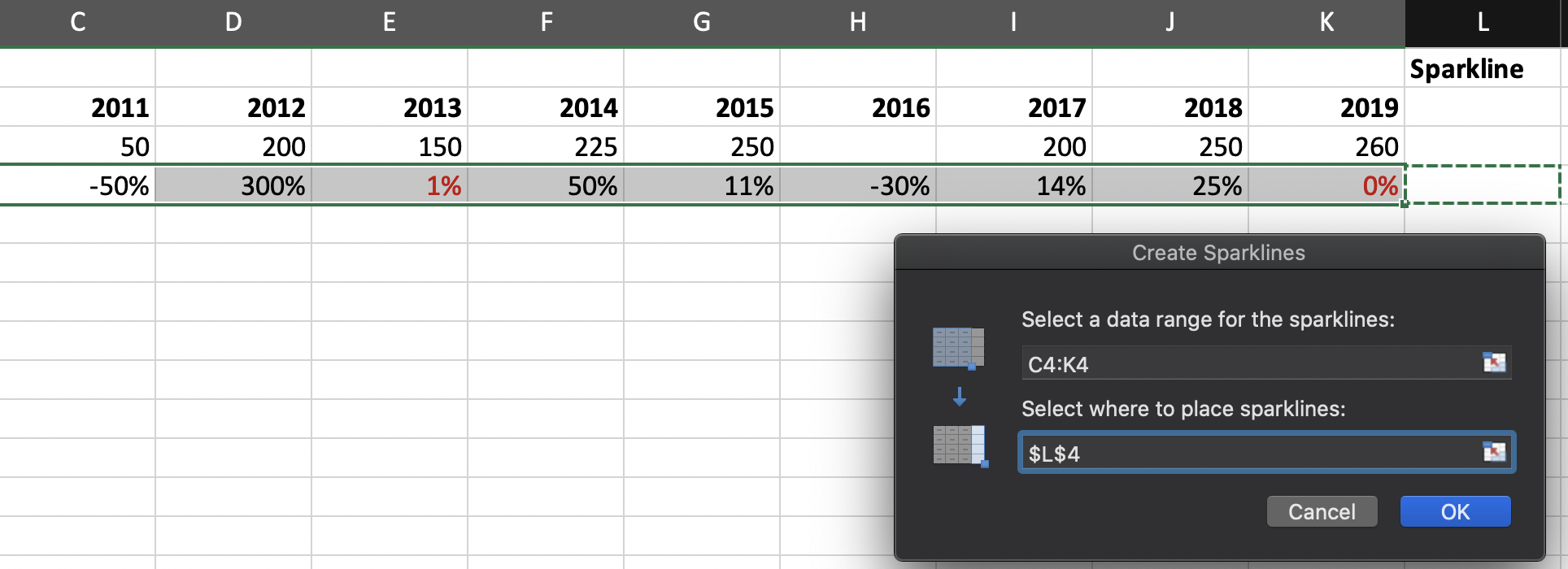
Task: Select the dashed sparkline destination cell
Action: click(x=1482, y=185)
